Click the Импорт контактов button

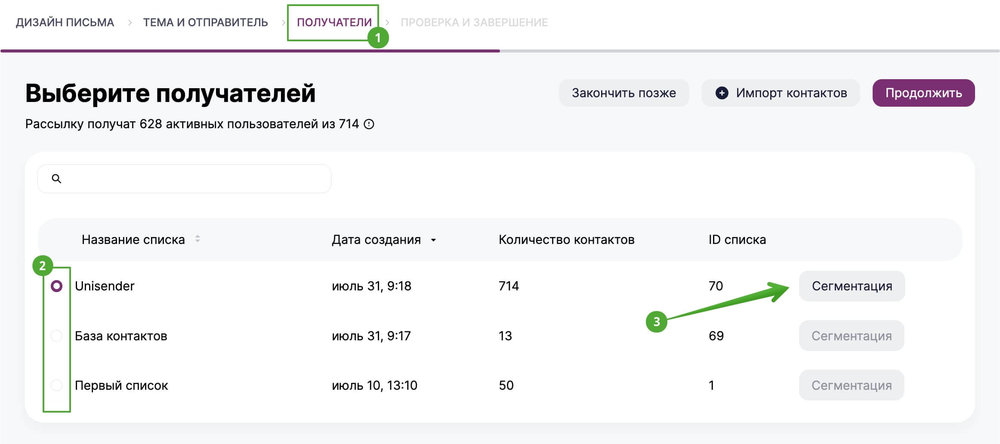(781, 93)
